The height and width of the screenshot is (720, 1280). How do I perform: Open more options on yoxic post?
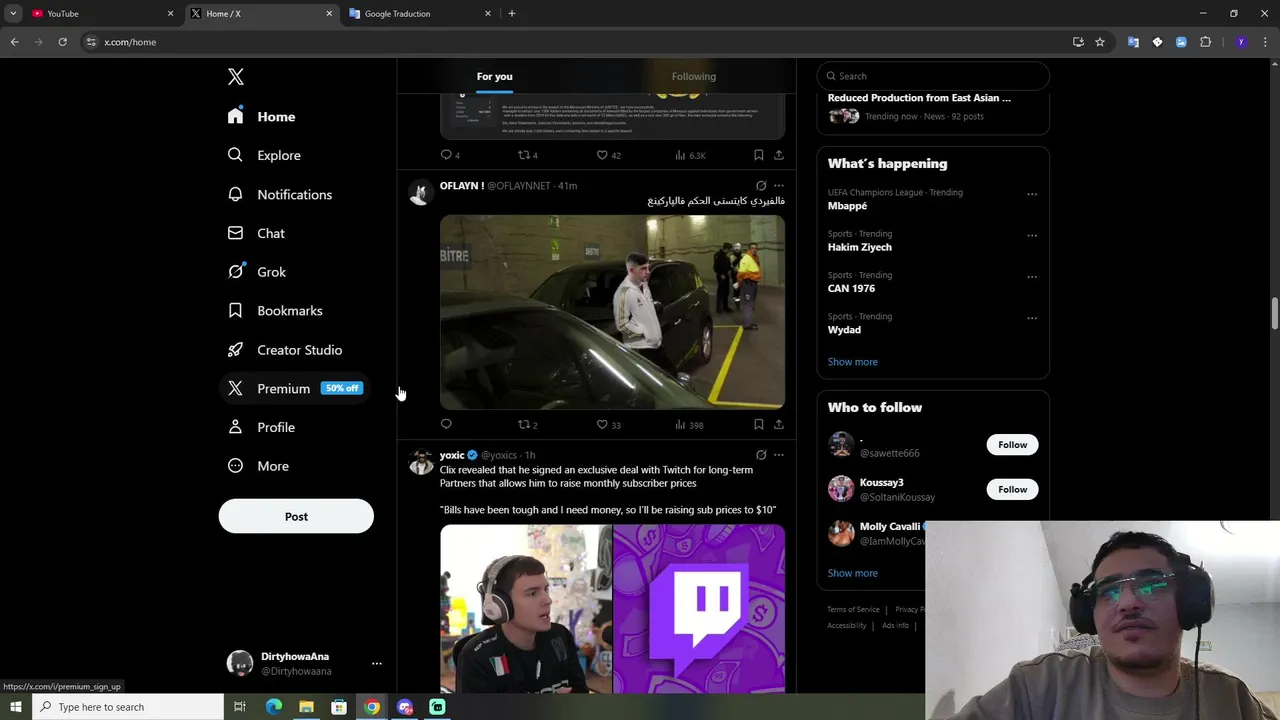click(x=779, y=455)
